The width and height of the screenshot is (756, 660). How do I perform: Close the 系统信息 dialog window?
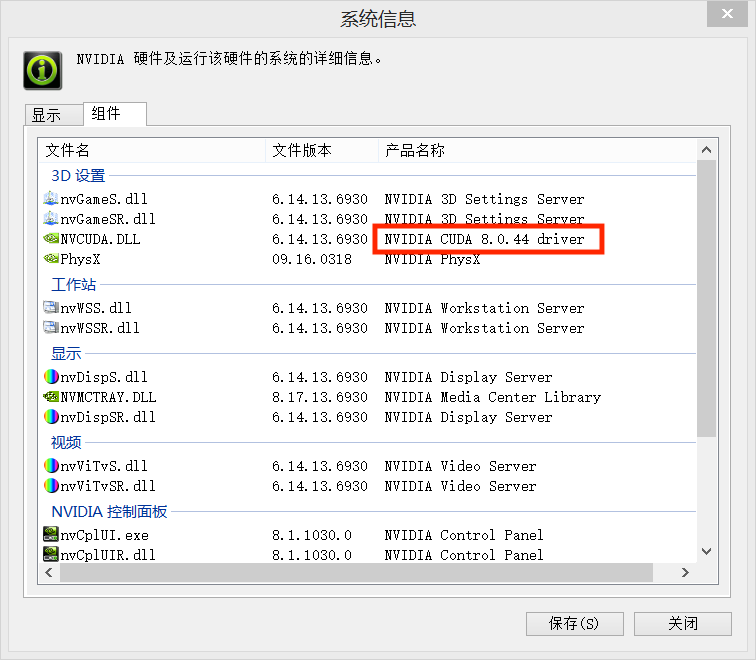pyautogui.click(x=727, y=13)
